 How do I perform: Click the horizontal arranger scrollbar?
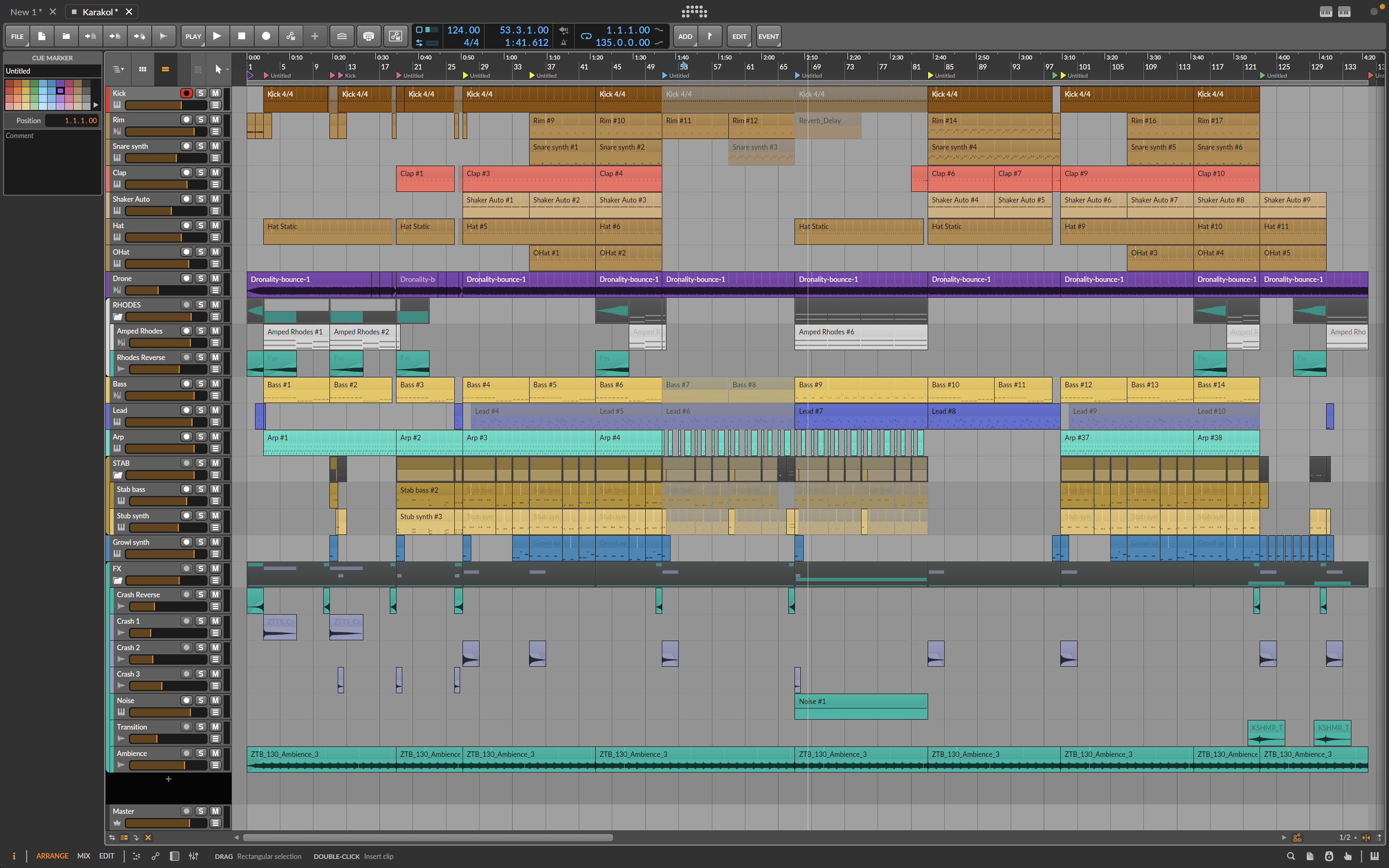click(427, 837)
